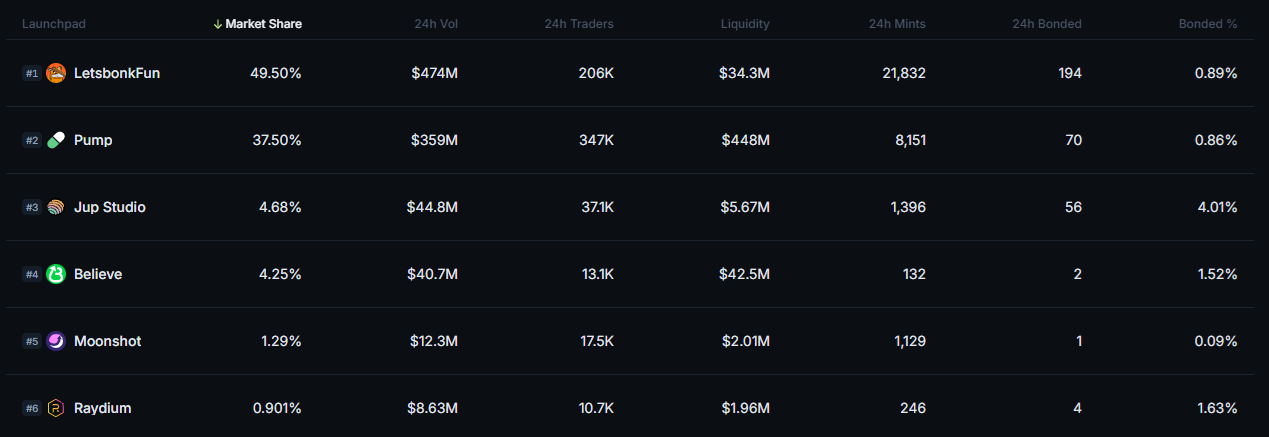
Task: Open the LetsbonkFun launchpad link
Action: pos(117,73)
